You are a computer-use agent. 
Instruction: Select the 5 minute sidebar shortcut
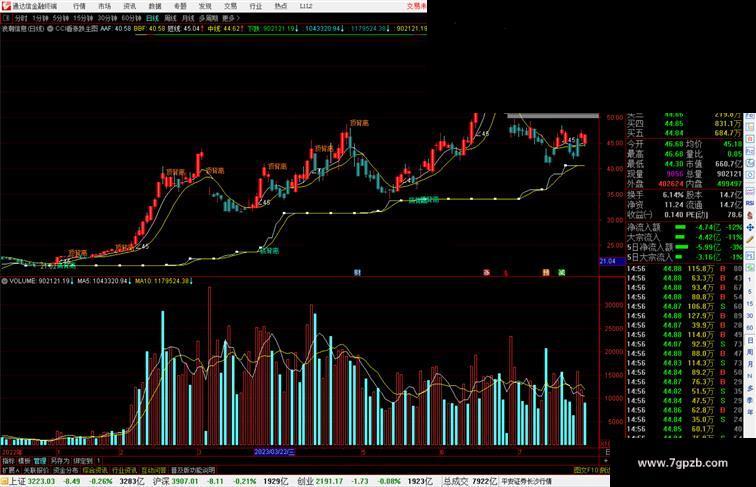click(x=750, y=292)
